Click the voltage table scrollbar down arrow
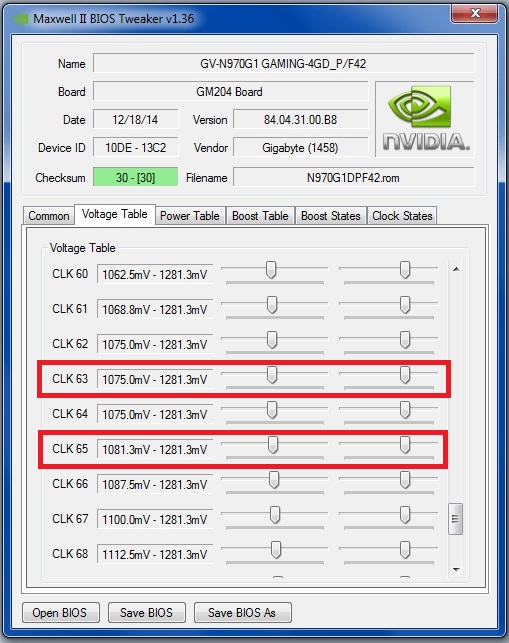The width and height of the screenshot is (509, 643). pos(456,570)
